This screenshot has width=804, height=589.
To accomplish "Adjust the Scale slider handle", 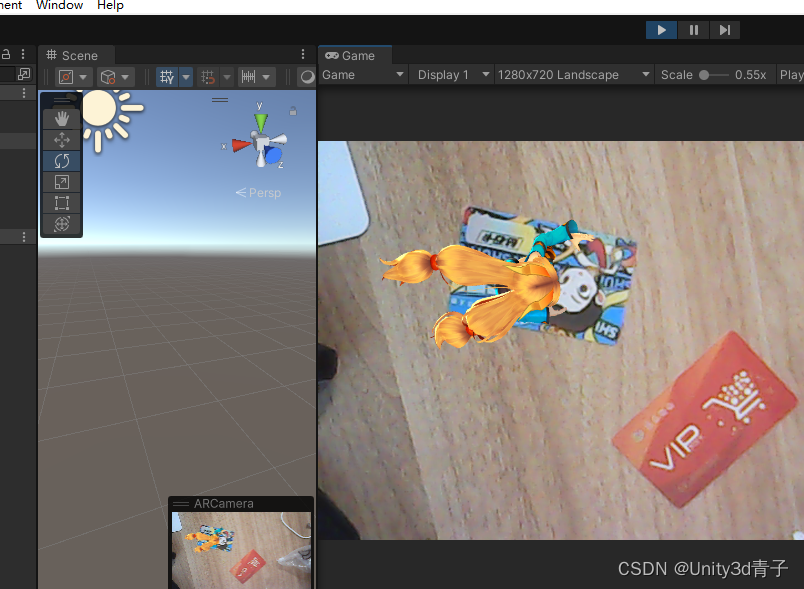I will point(705,75).
